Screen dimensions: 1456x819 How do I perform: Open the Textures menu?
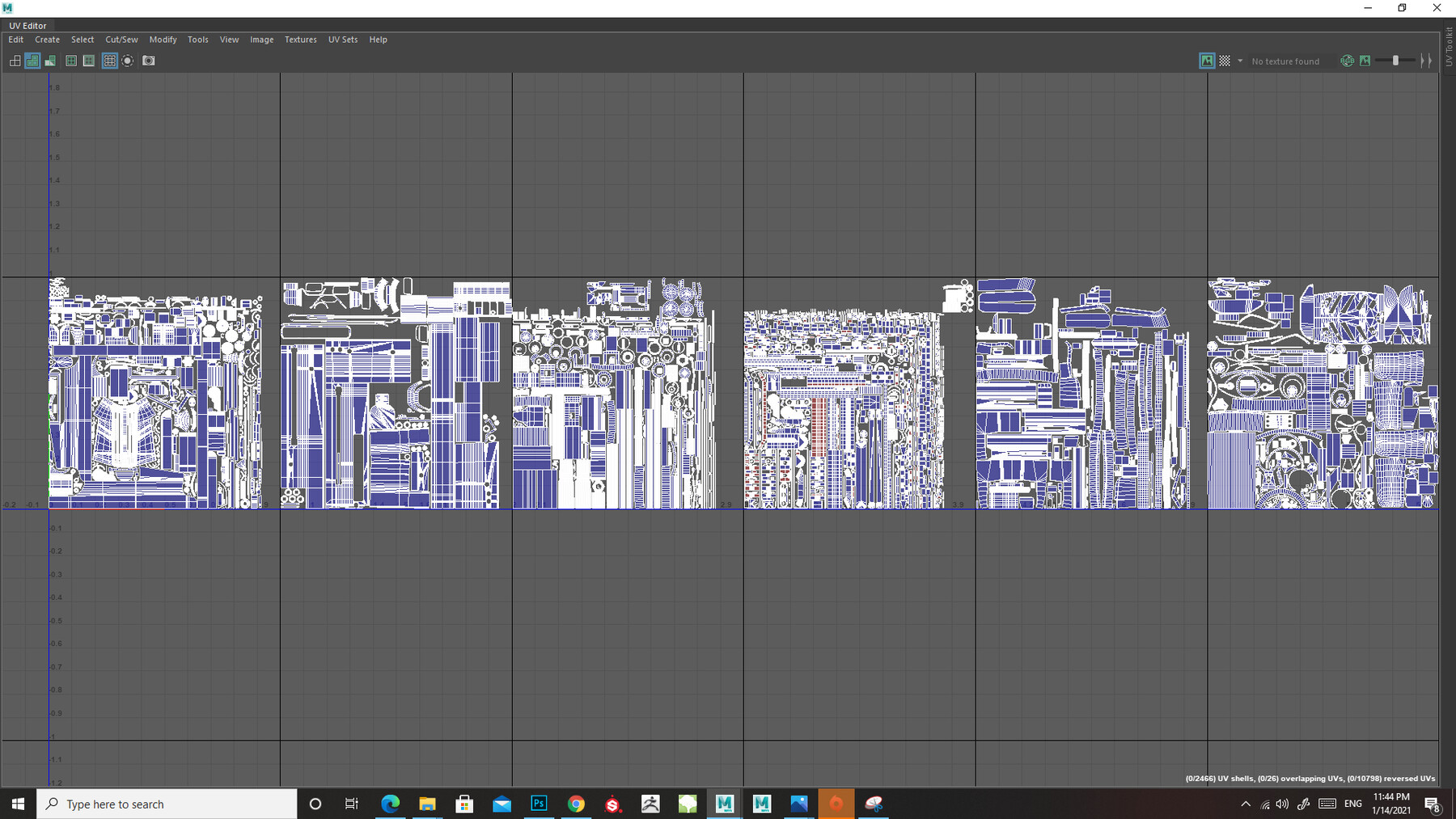[300, 40]
